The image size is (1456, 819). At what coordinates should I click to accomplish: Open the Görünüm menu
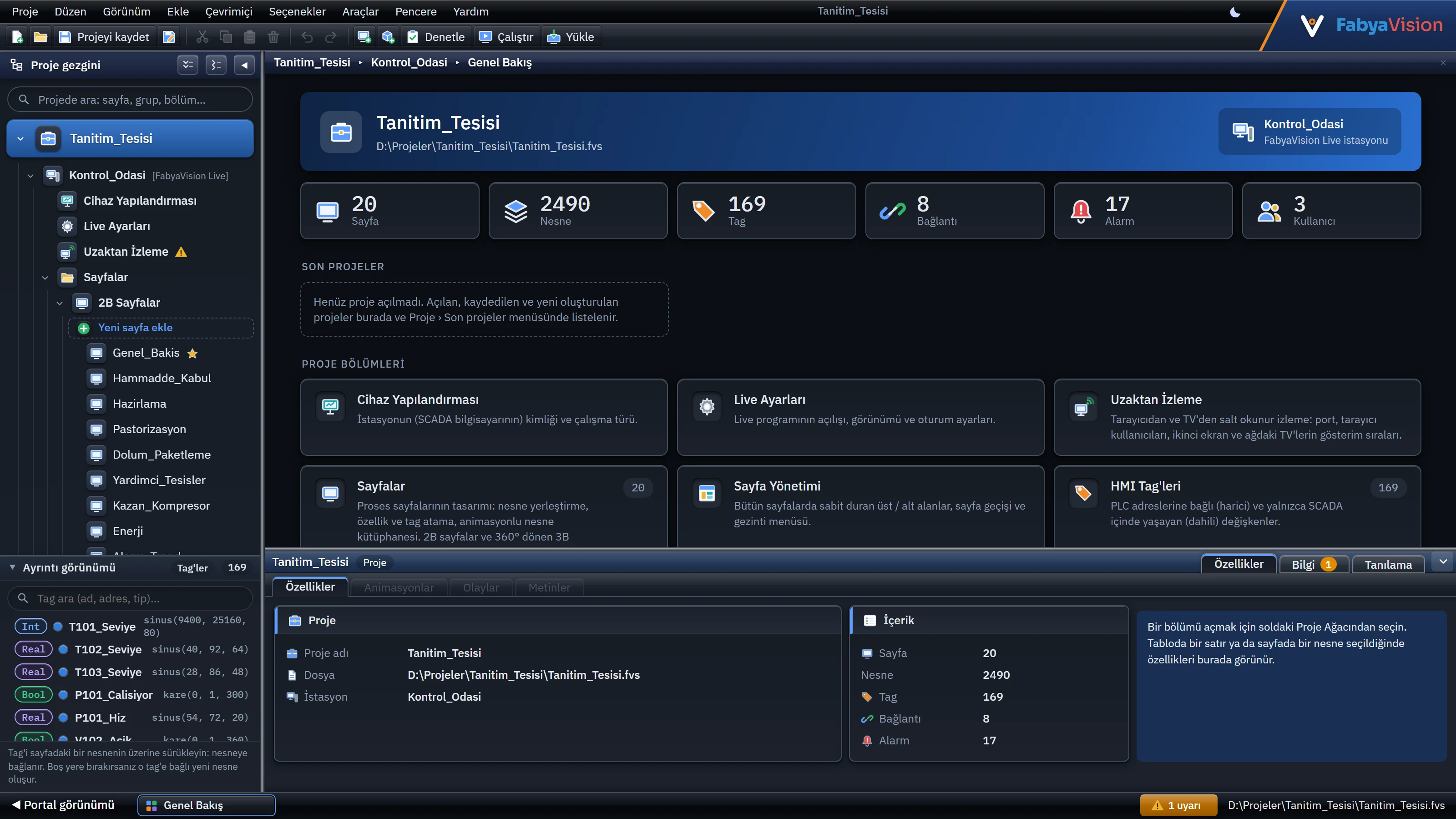[126, 11]
